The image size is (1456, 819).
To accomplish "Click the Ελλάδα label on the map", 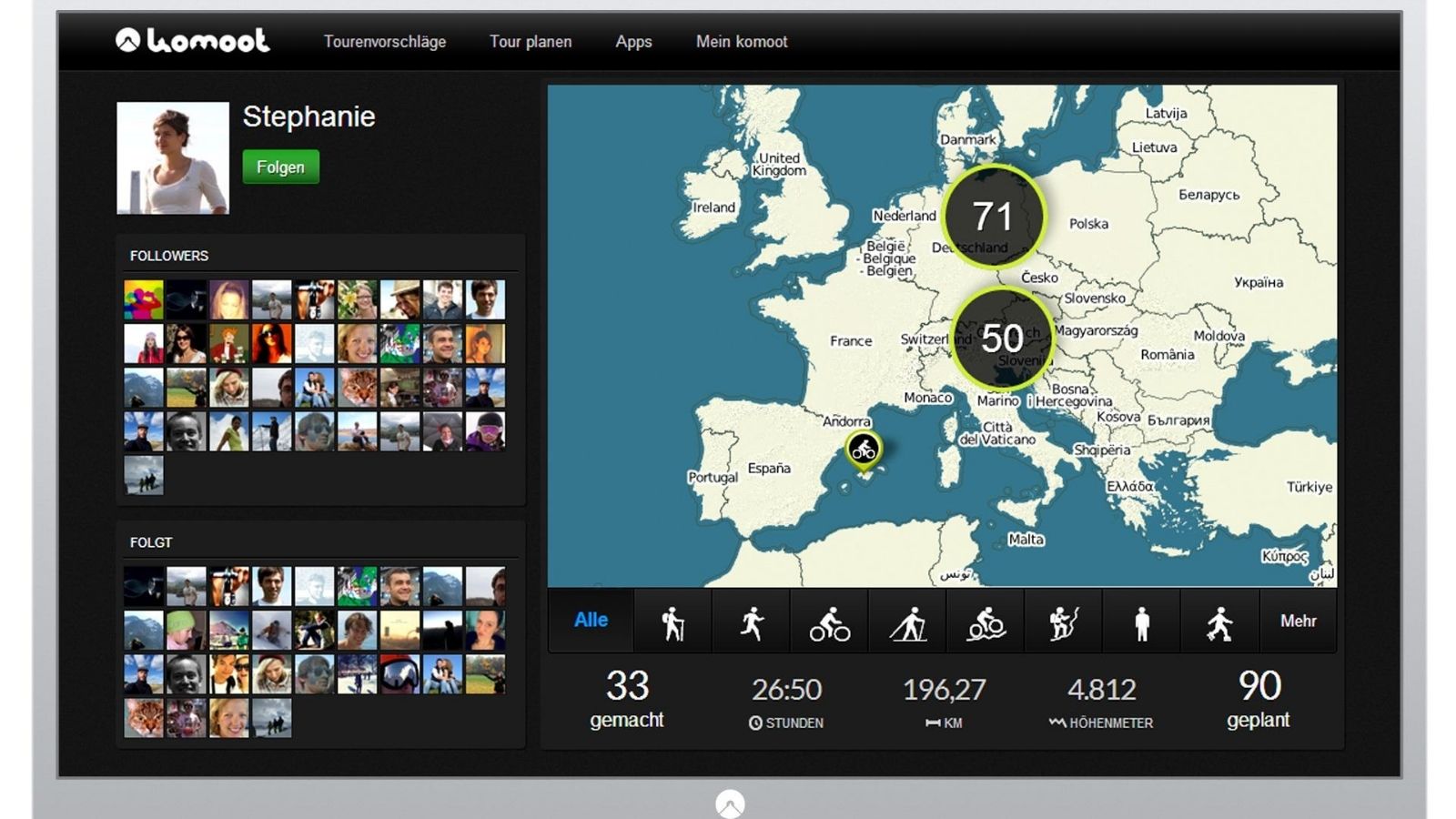I will 1129,487.
